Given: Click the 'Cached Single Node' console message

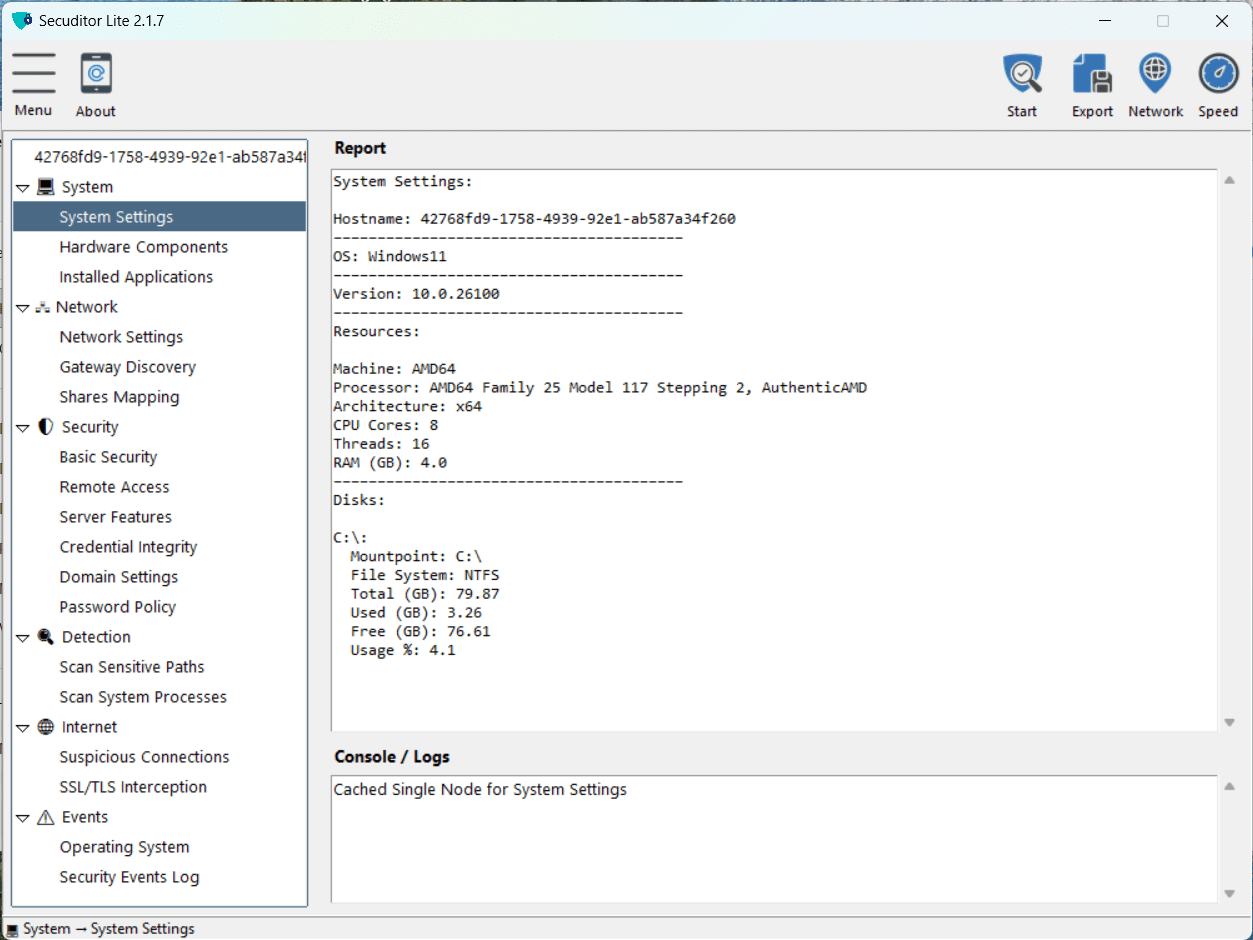Looking at the screenshot, I should click(x=480, y=790).
